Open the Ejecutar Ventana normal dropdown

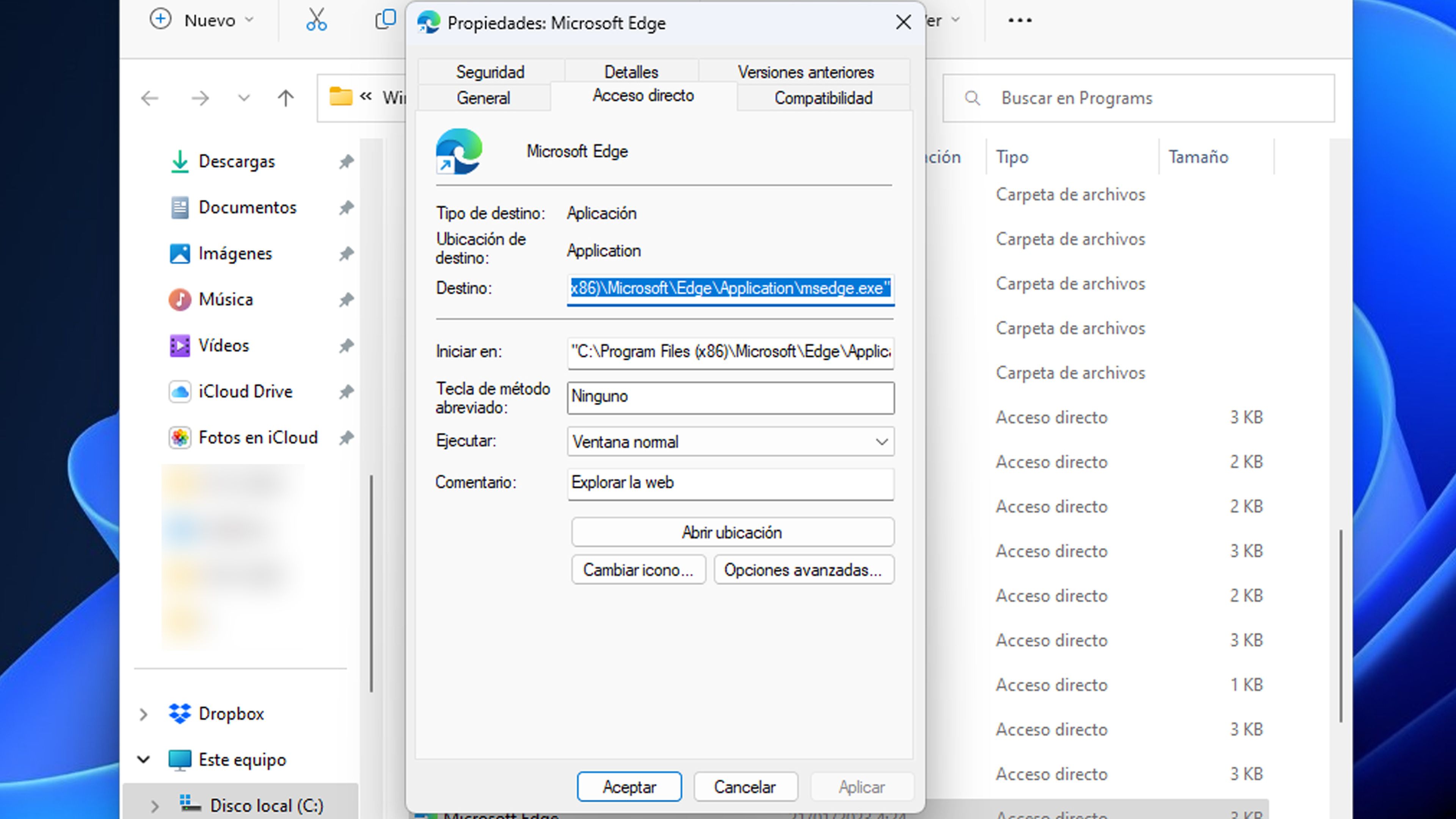(x=730, y=441)
